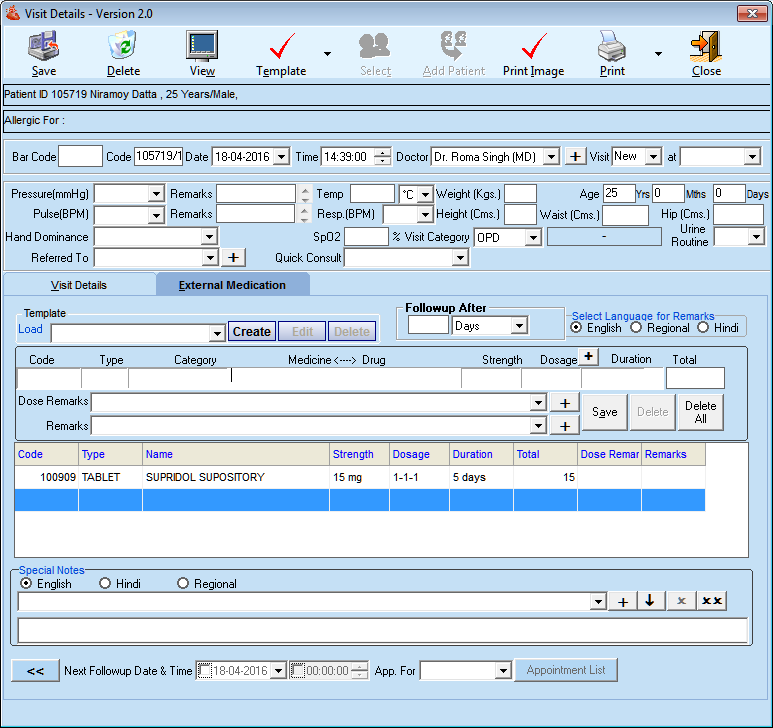Expand the Visit Category OPD dropdown

[533, 238]
